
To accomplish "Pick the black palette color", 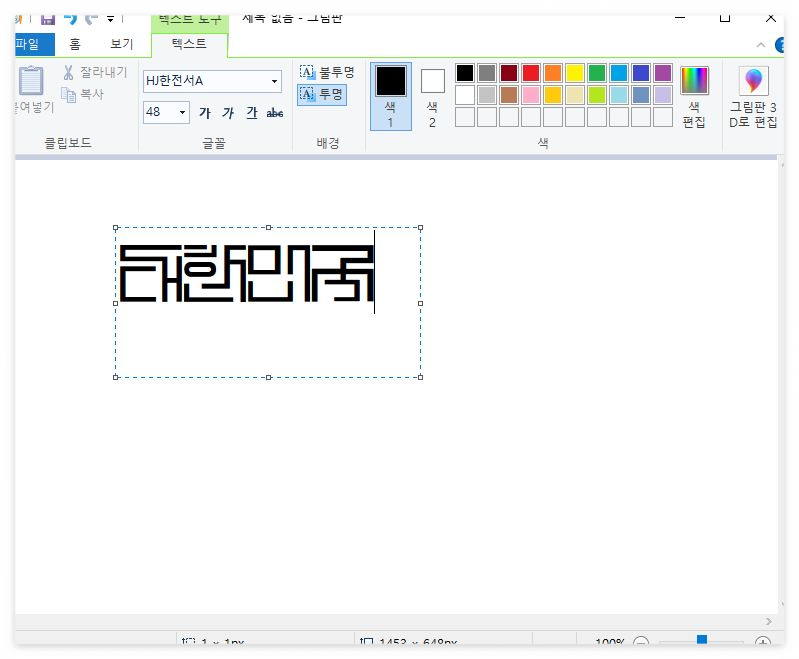I will point(465,73).
